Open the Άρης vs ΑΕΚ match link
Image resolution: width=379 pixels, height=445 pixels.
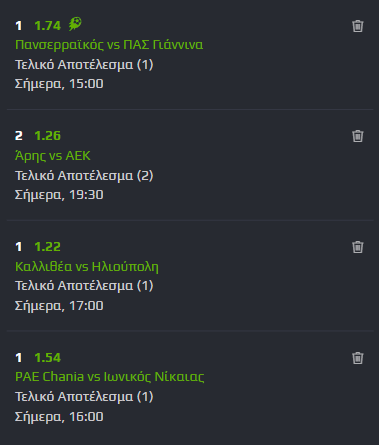tap(53, 156)
